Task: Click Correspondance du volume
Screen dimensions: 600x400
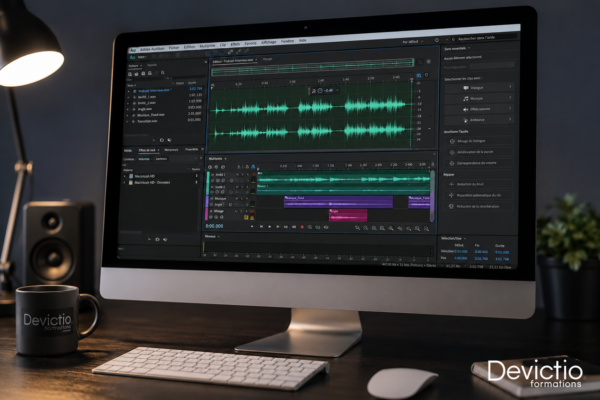Action: (479, 163)
